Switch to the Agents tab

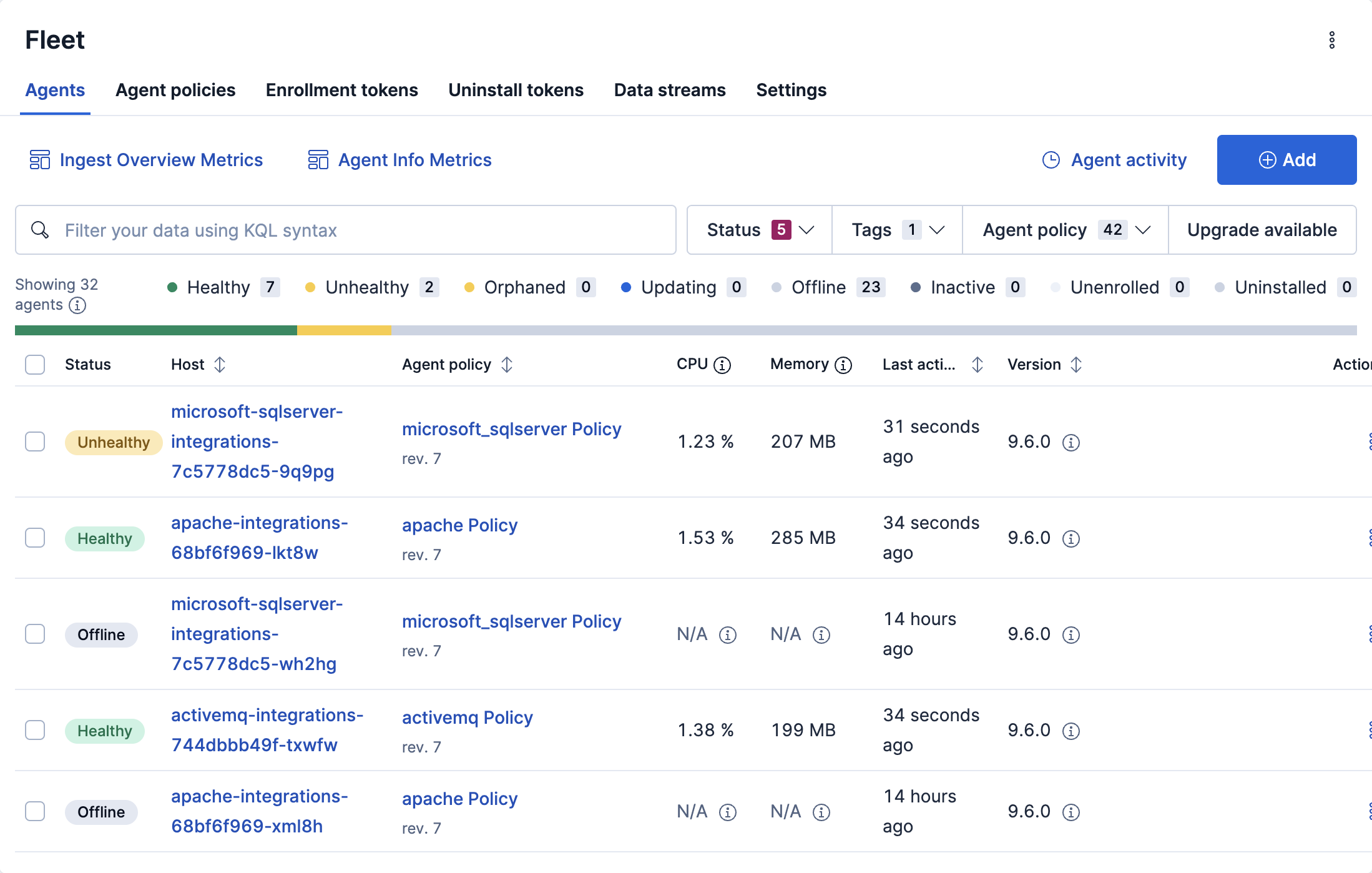(x=55, y=90)
